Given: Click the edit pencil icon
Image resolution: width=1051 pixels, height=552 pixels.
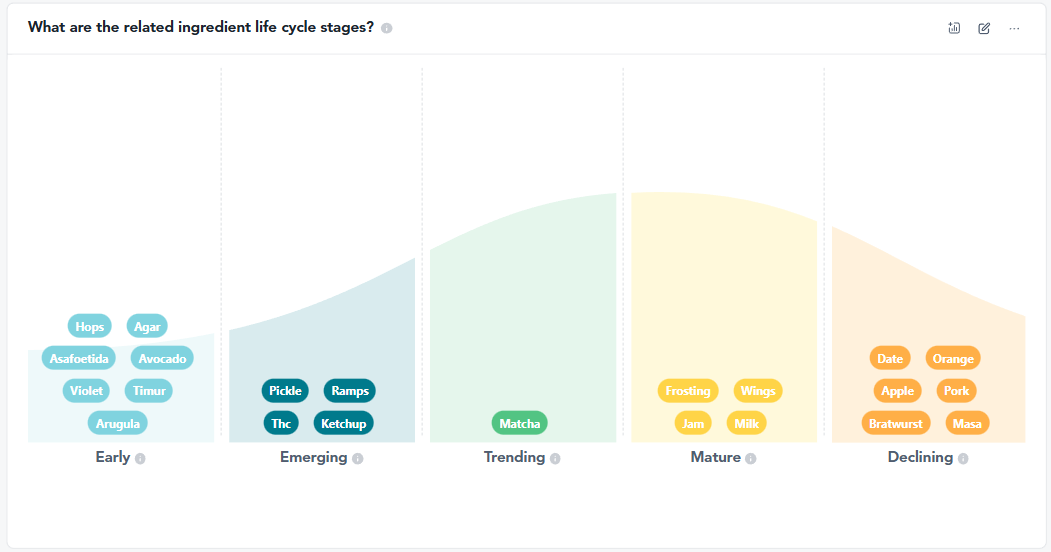Looking at the screenshot, I should pos(984,28).
